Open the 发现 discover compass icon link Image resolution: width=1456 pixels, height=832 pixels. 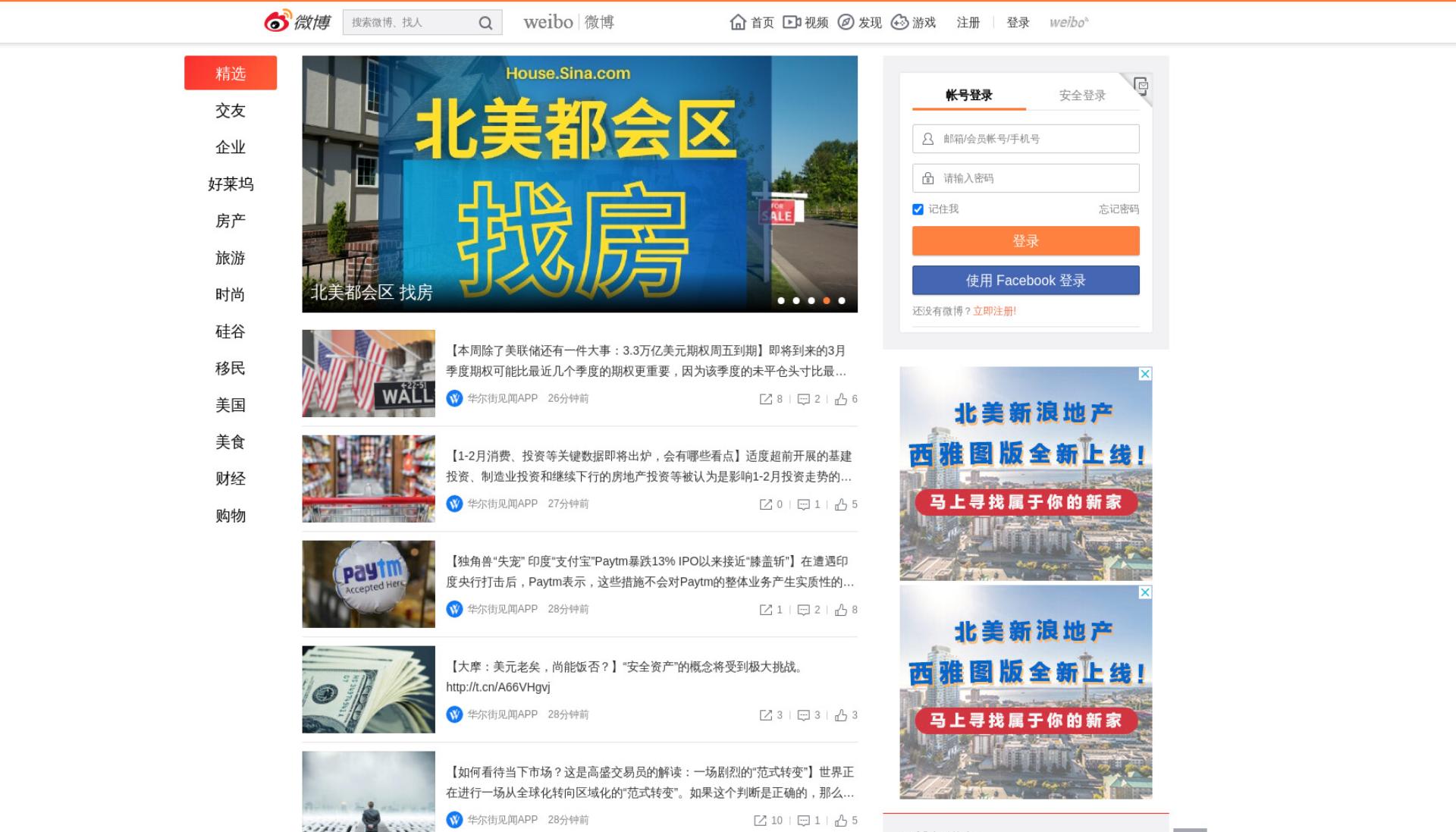pyautogui.click(x=859, y=23)
